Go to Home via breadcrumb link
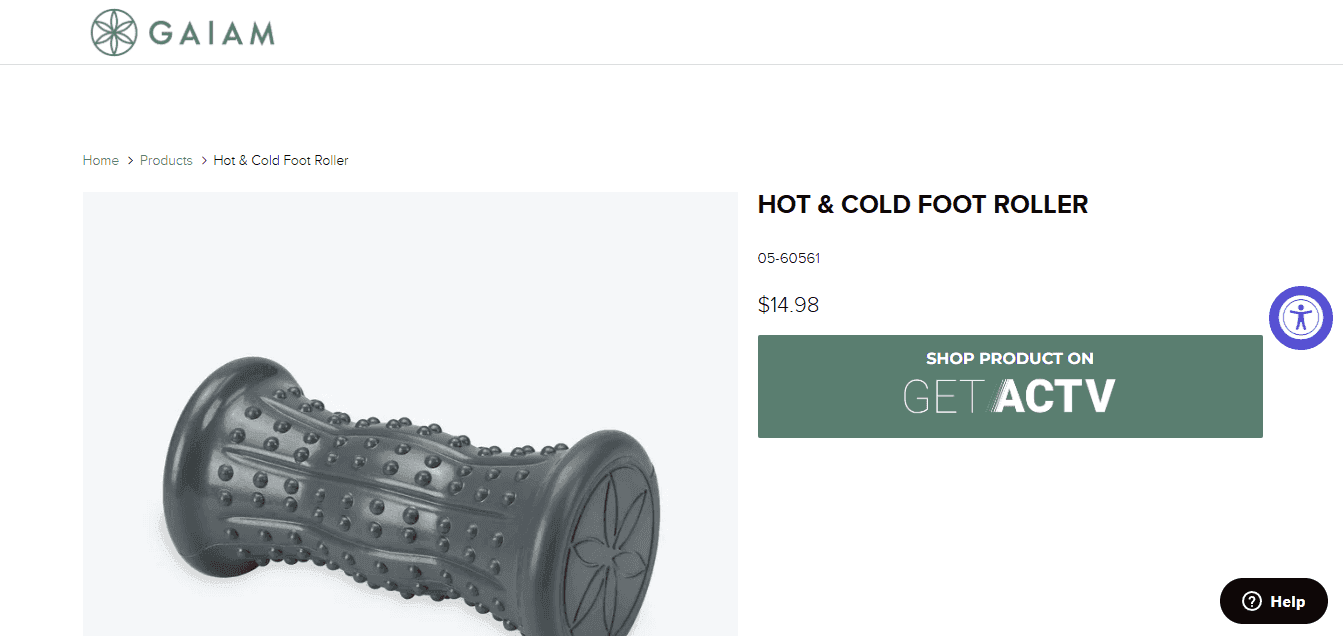This screenshot has width=1343, height=636. coord(100,160)
